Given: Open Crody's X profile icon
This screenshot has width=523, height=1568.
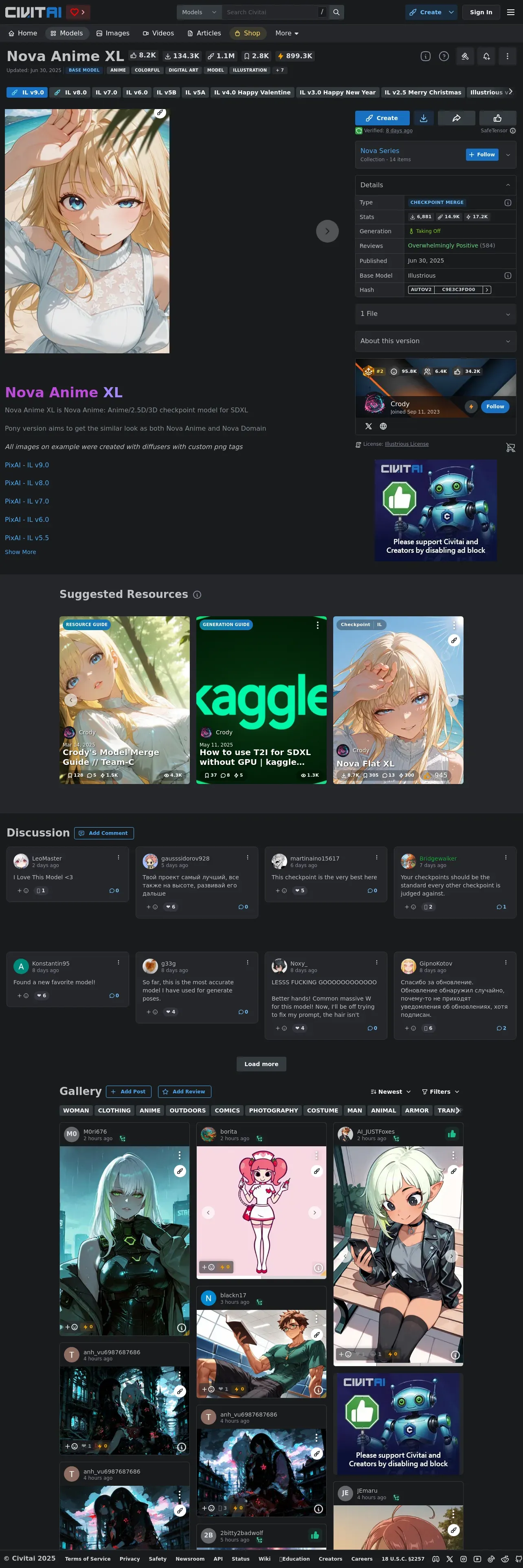Looking at the screenshot, I should (368, 426).
